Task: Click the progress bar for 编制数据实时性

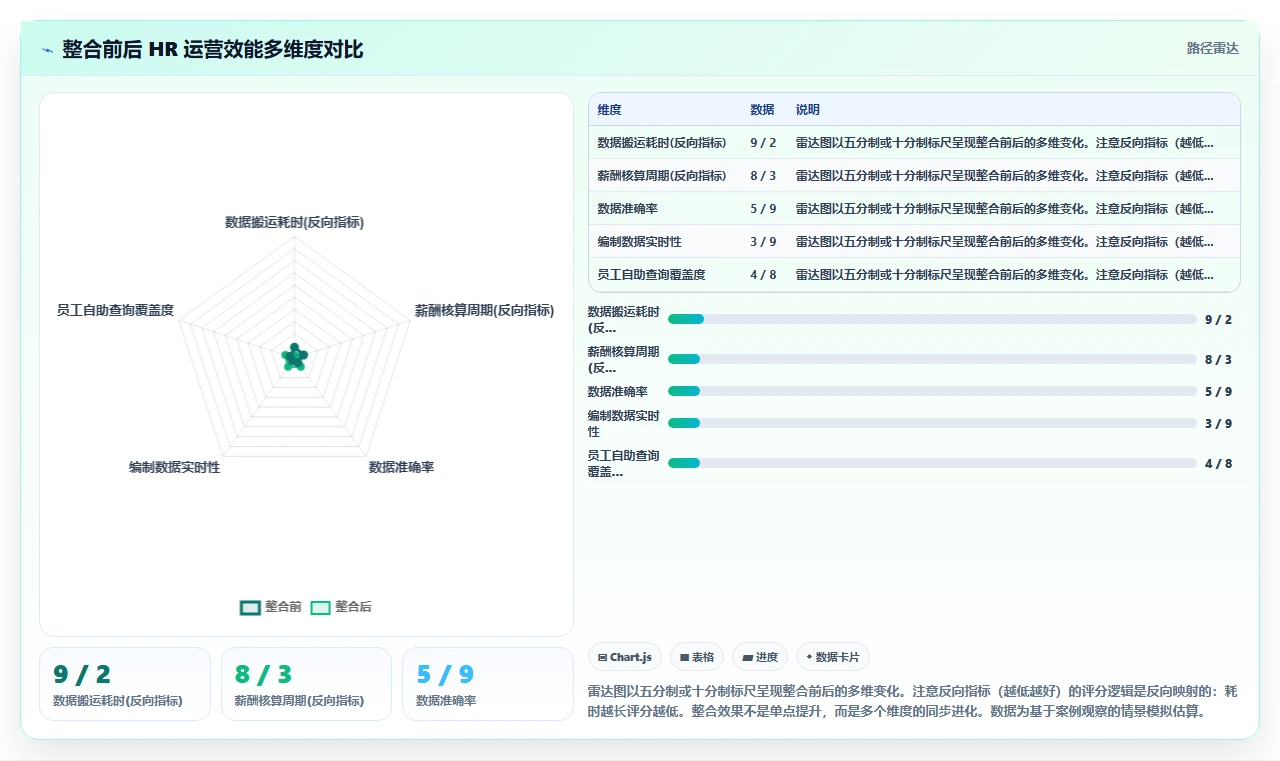Action: point(932,423)
